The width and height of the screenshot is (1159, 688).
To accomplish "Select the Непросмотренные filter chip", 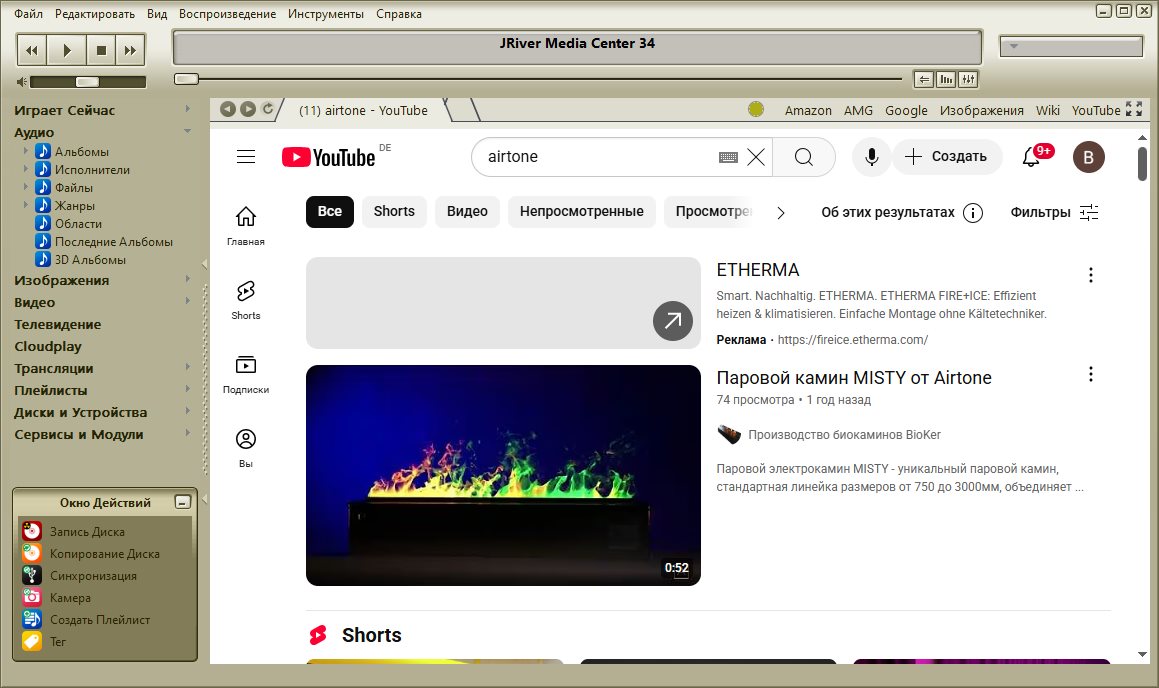I will coord(582,212).
